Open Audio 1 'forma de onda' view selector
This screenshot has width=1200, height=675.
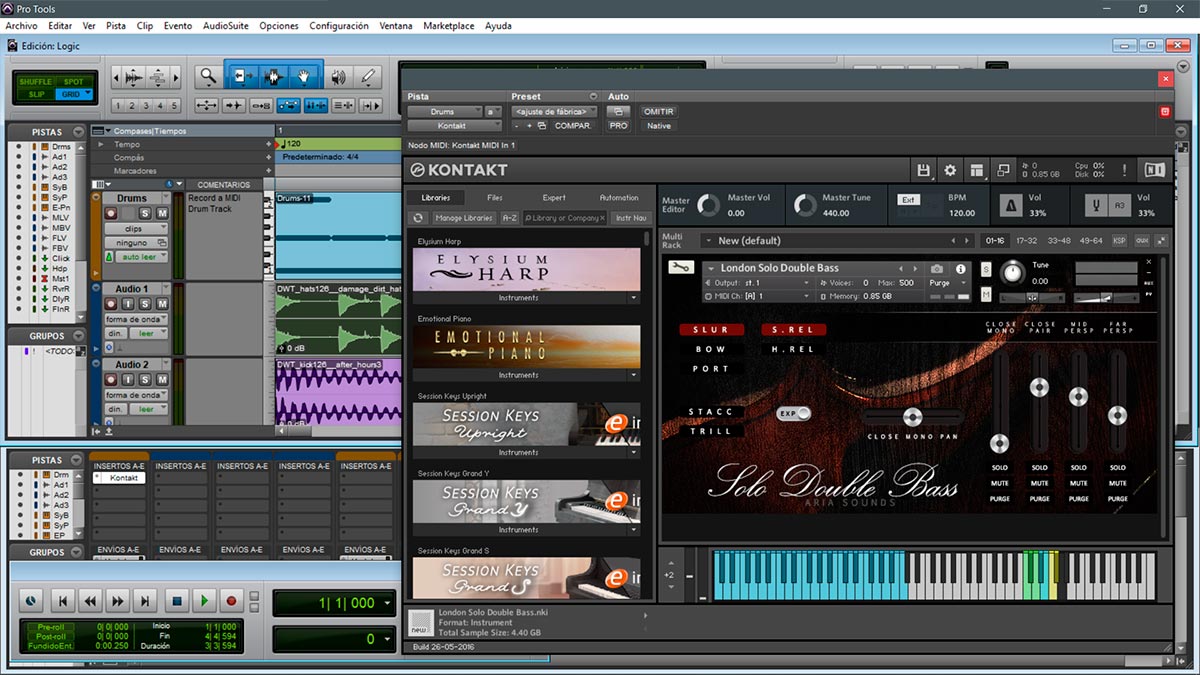click(135, 319)
